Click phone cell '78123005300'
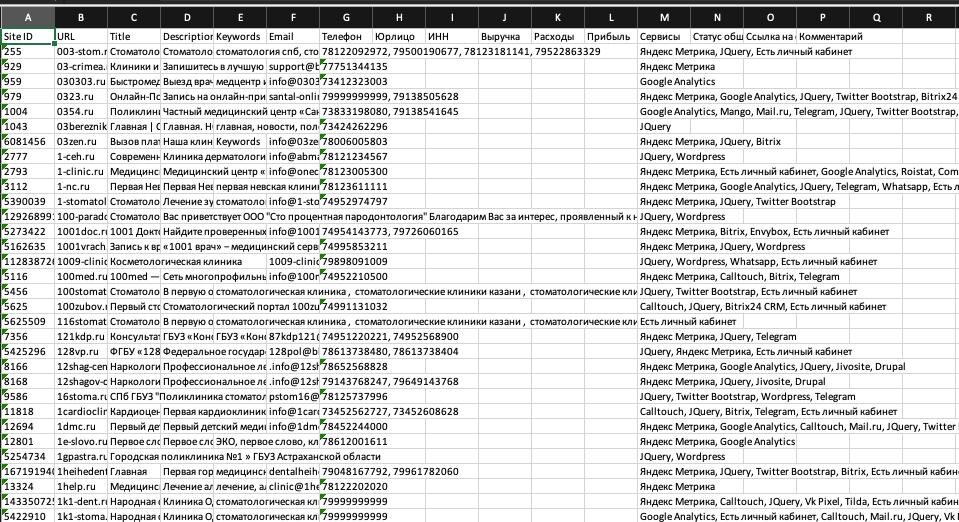The image size is (959, 522). [x=346, y=172]
